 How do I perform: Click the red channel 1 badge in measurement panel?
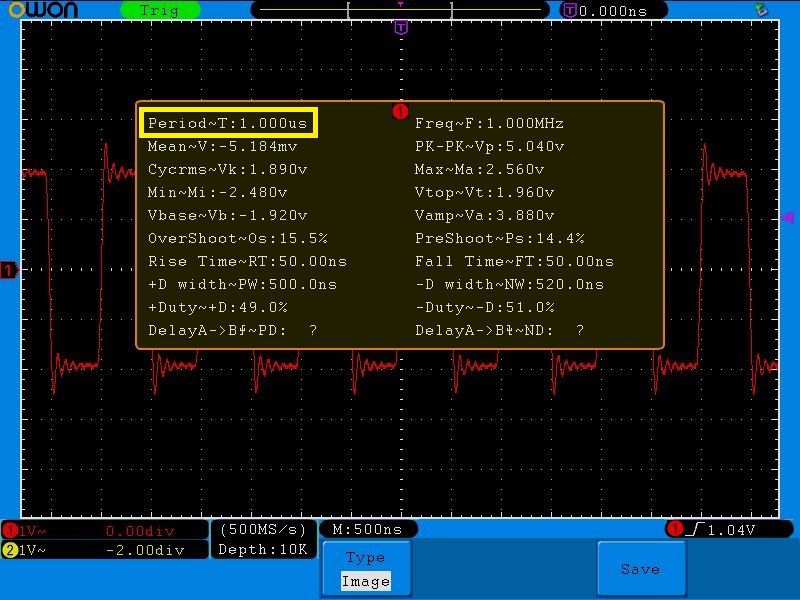tap(401, 111)
